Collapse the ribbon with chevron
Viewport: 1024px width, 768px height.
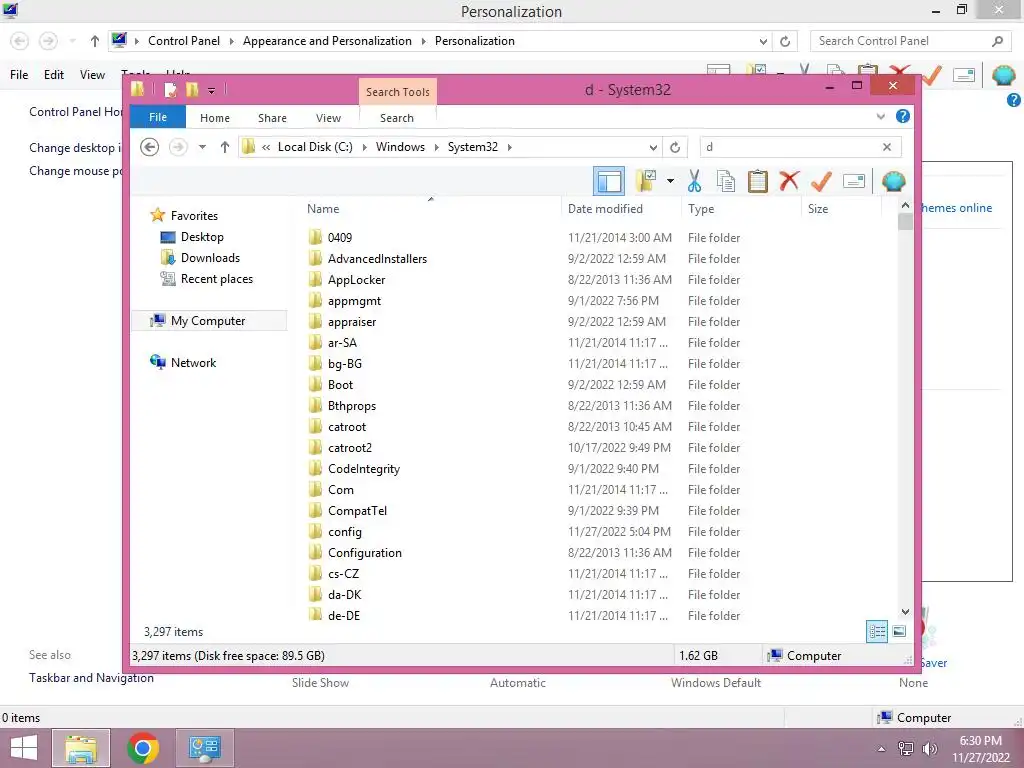coord(880,116)
